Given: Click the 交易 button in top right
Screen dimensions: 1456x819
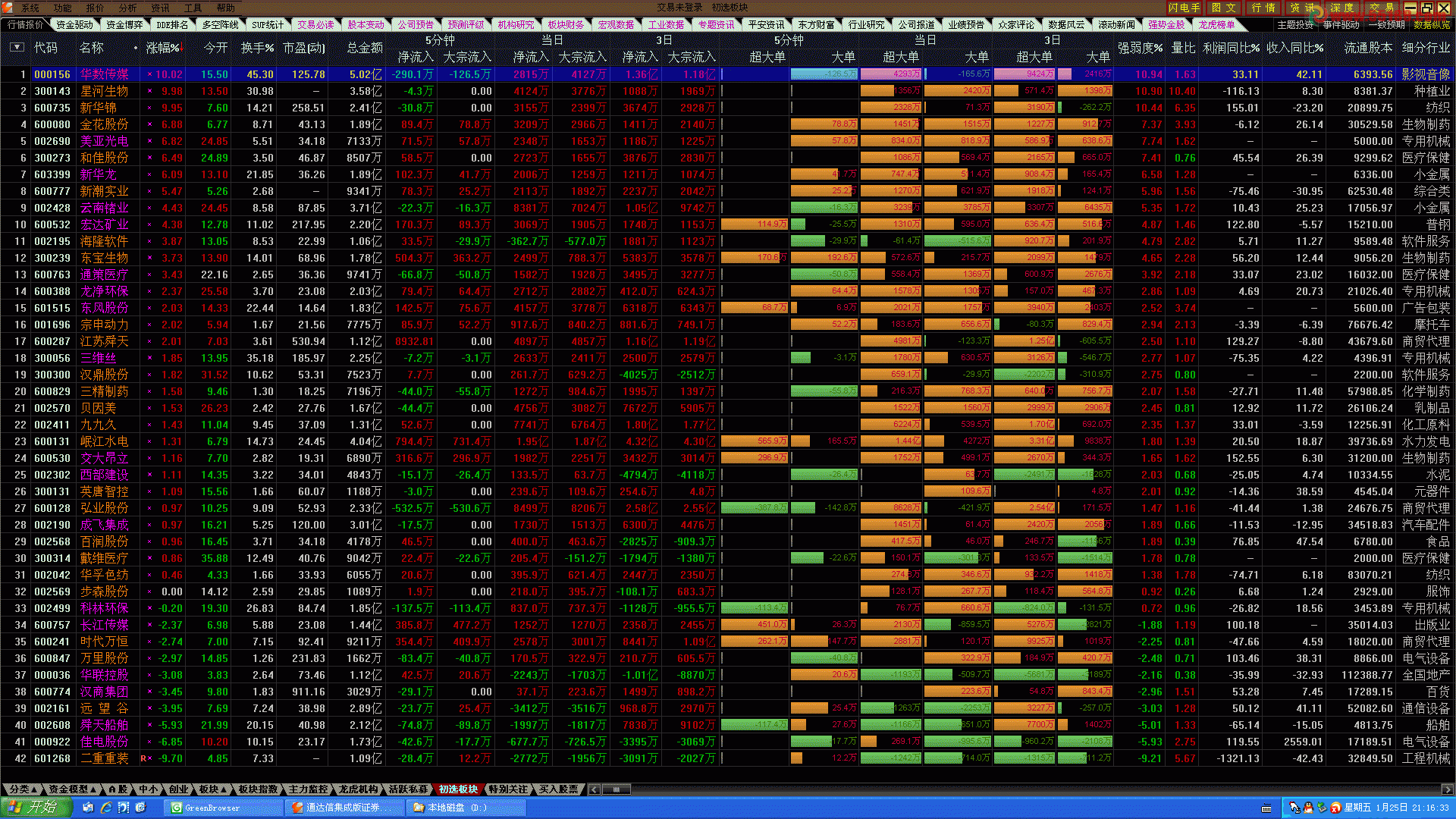Looking at the screenshot, I should click(x=1382, y=8).
